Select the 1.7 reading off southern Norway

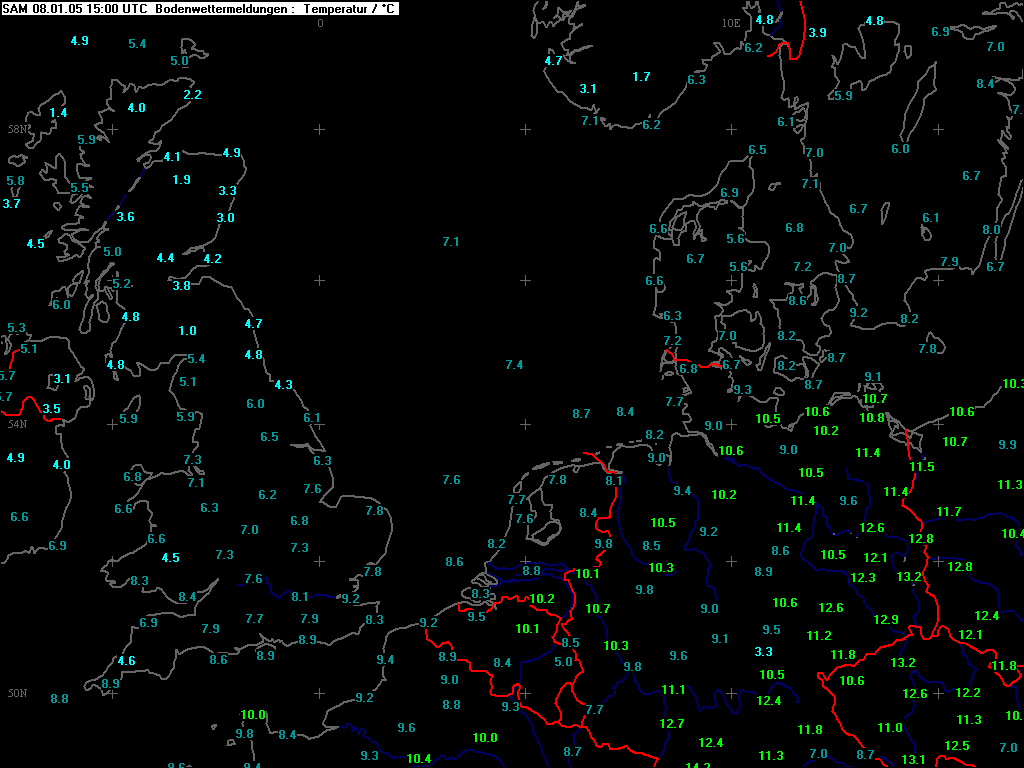coord(641,76)
